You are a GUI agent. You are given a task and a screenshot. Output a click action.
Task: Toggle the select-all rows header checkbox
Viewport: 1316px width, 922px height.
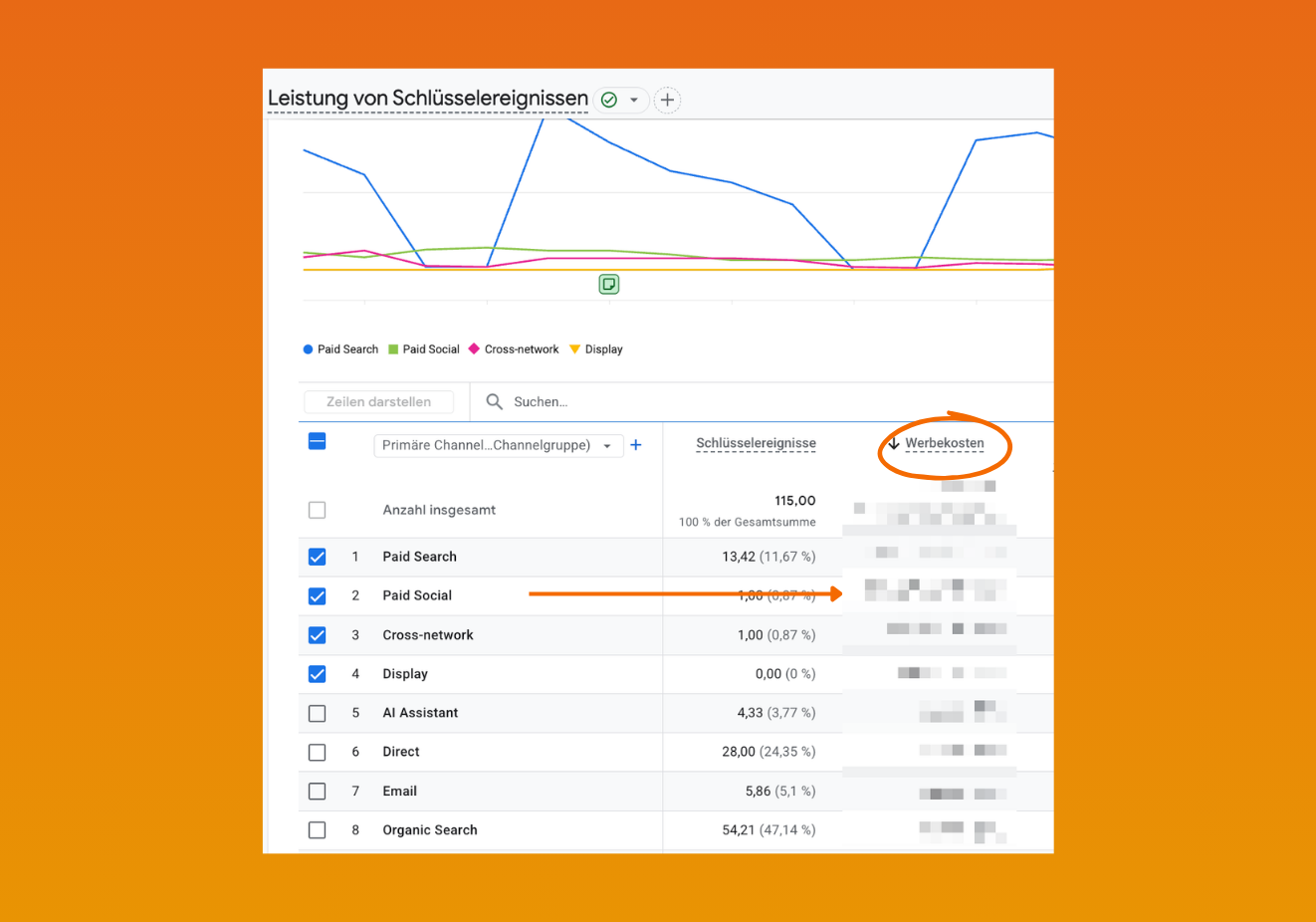pyautogui.click(x=318, y=441)
